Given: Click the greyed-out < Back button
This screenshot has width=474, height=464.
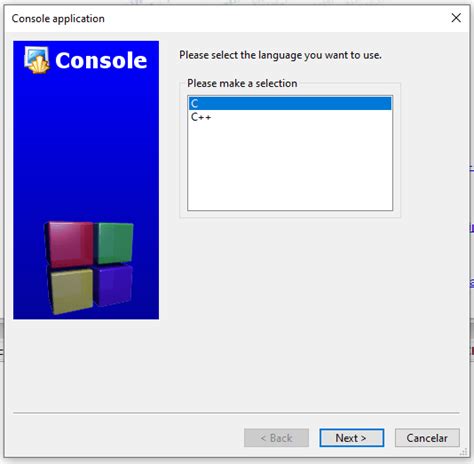Looking at the screenshot, I should [276, 438].
